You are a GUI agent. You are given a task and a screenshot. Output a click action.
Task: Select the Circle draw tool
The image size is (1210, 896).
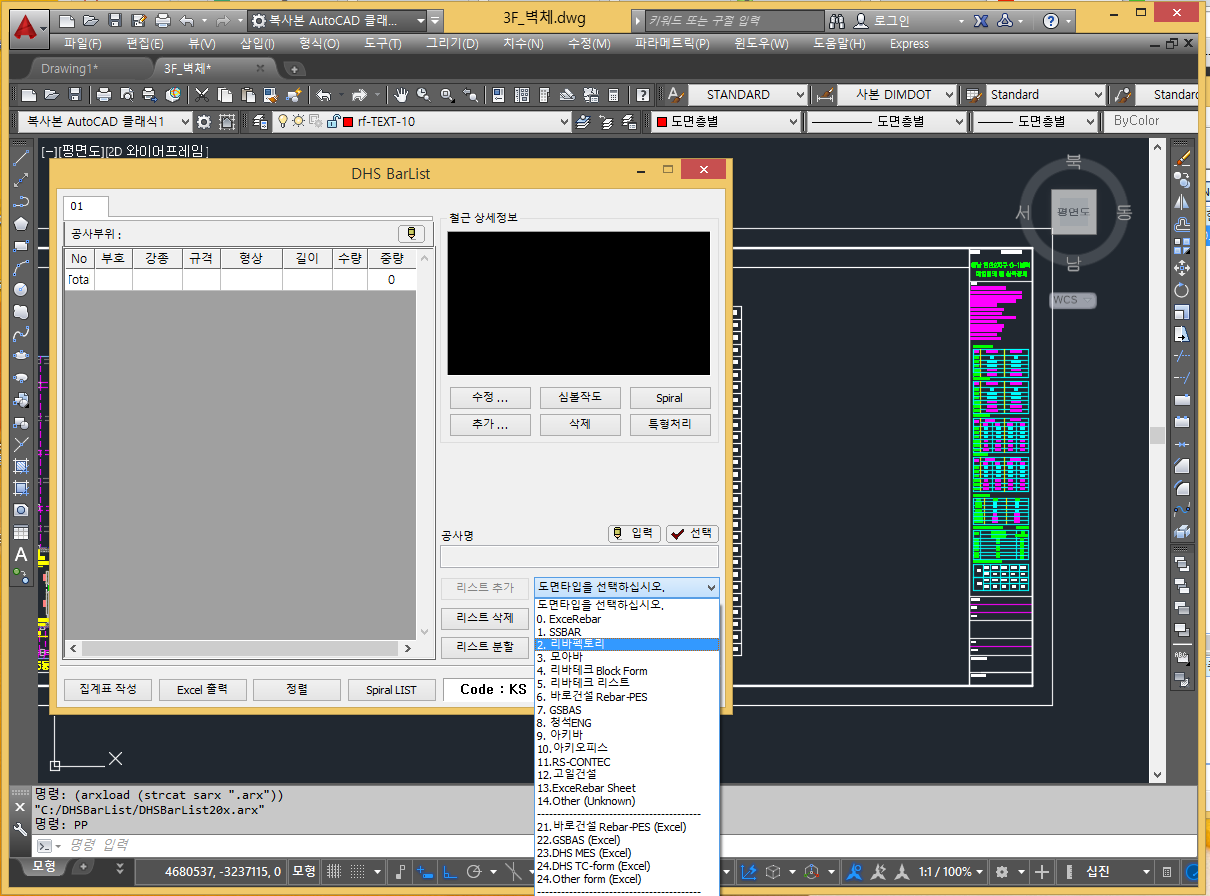coord(21,290)
